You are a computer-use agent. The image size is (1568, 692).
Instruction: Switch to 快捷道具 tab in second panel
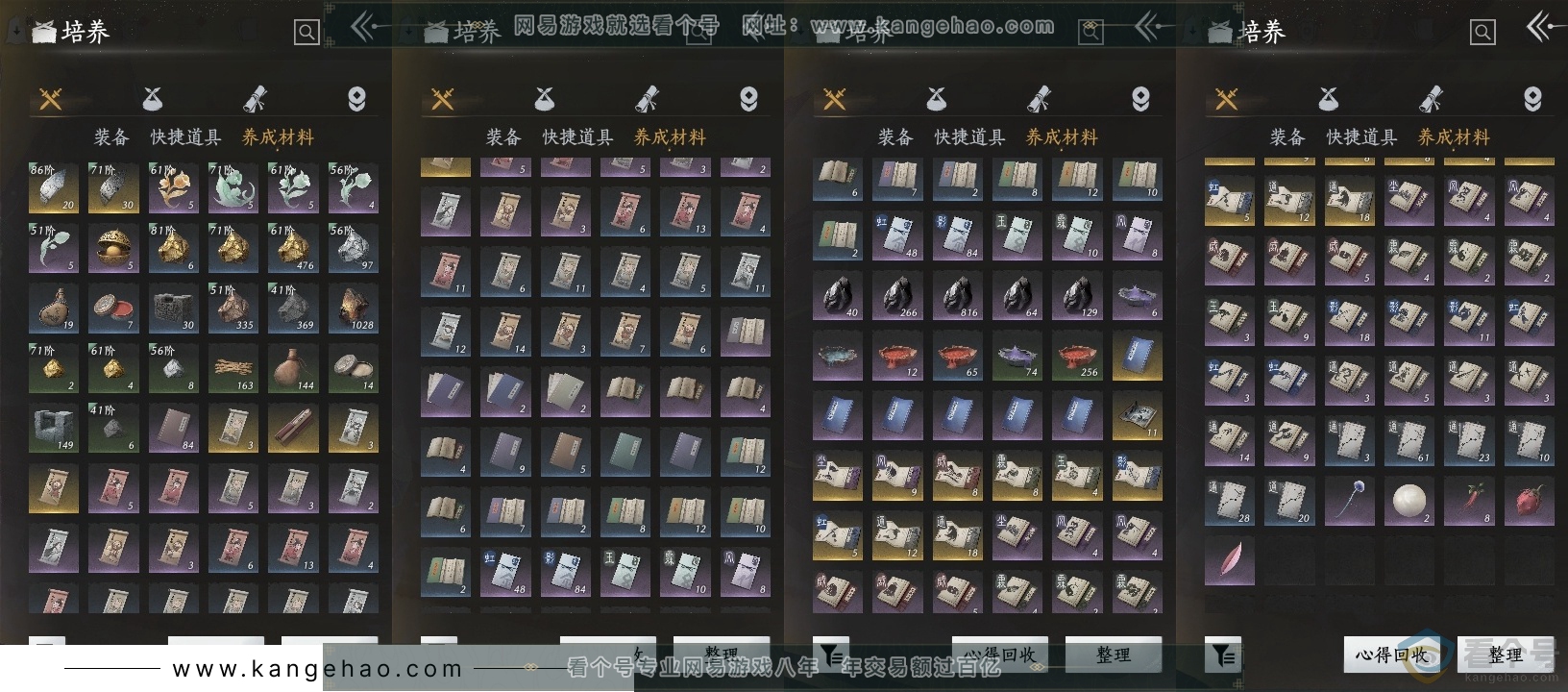coord(577,137)
